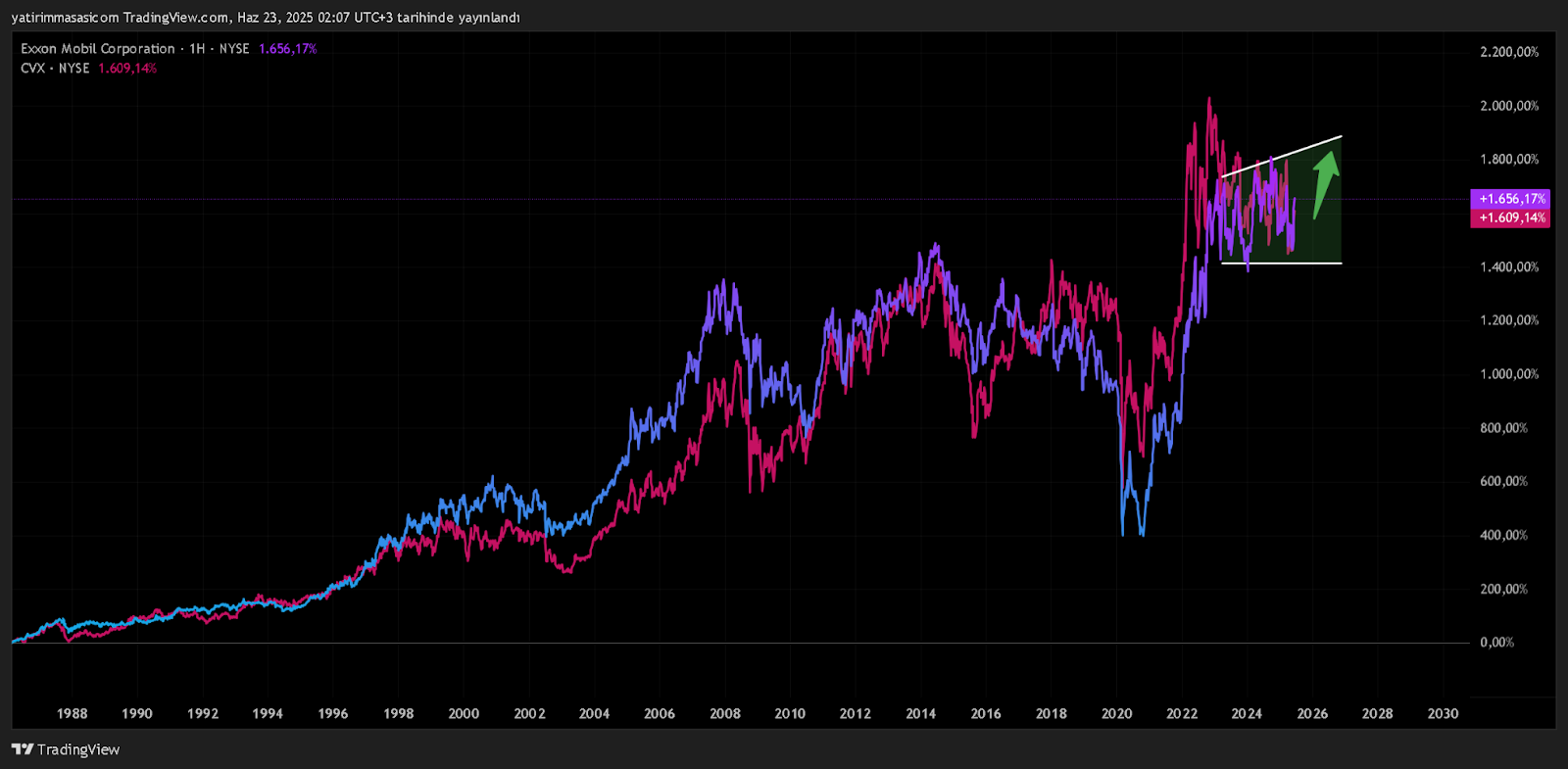
Task: Open the TradingView wordmark link
Action: [x=78, y=749]
